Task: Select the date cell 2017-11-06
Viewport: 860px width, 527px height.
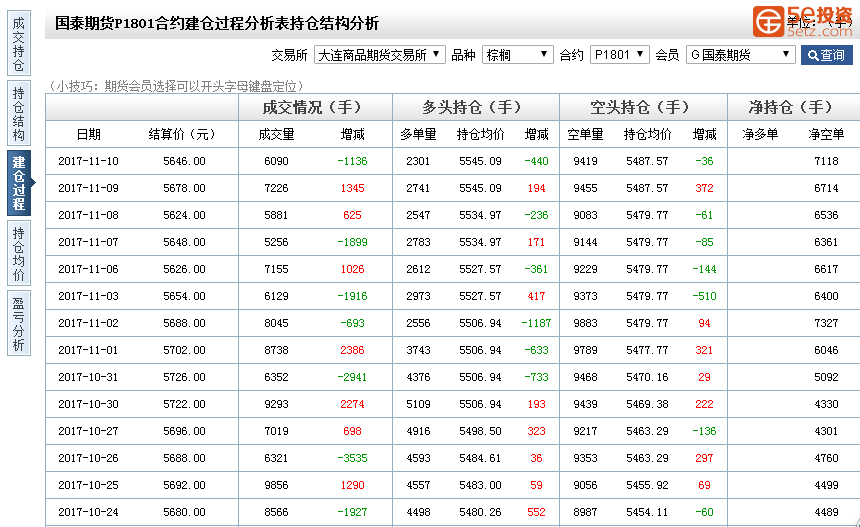Action: tap(88, 269)
